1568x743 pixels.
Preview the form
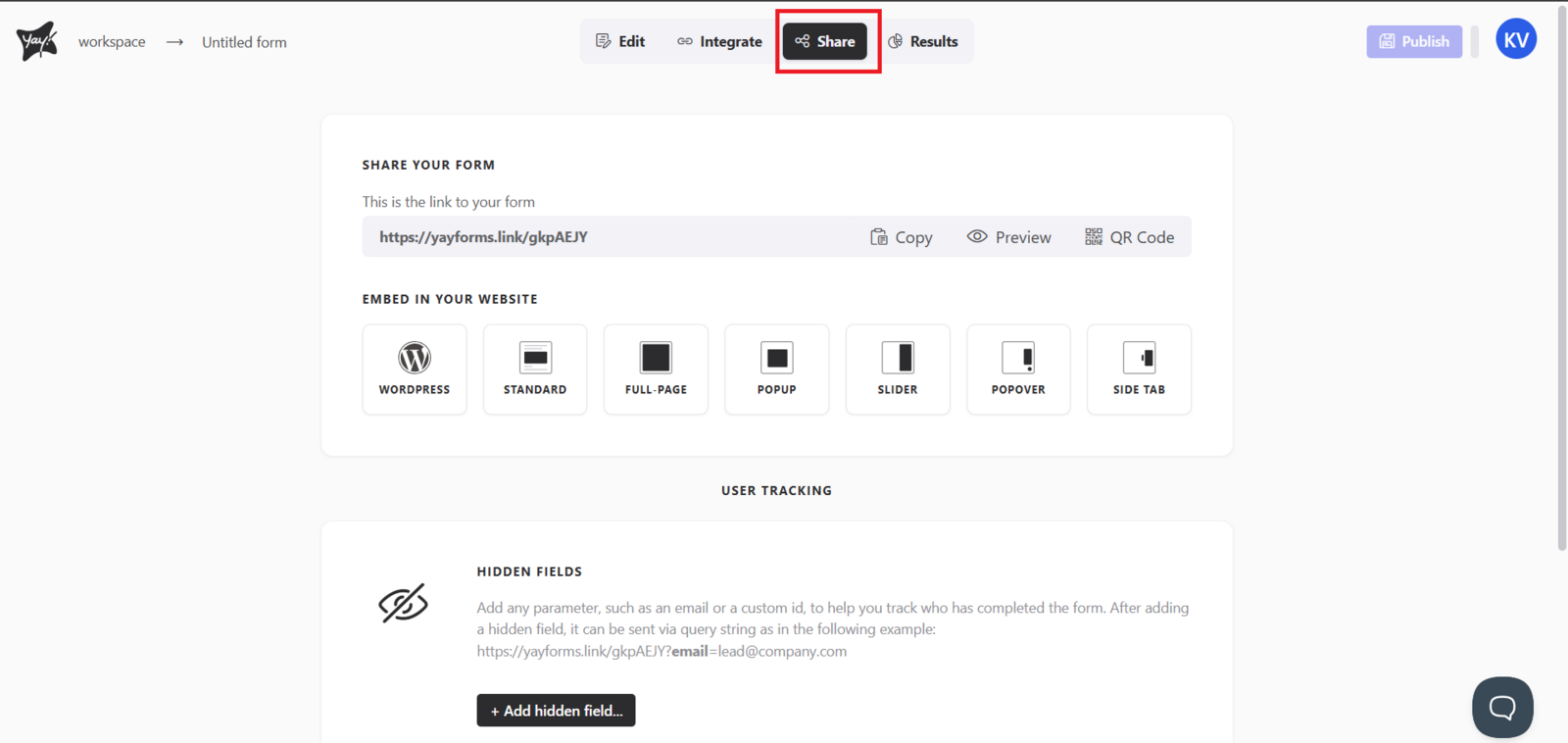(1008, 237)
